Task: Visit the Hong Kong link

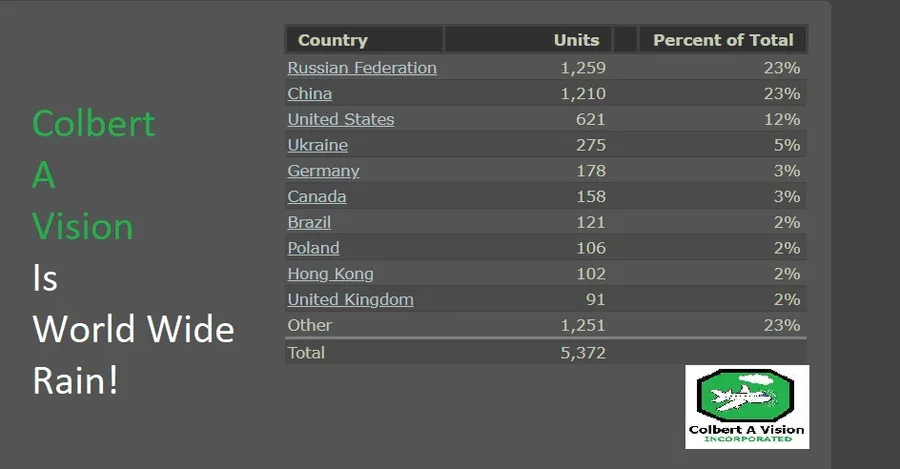Action: 330,274
